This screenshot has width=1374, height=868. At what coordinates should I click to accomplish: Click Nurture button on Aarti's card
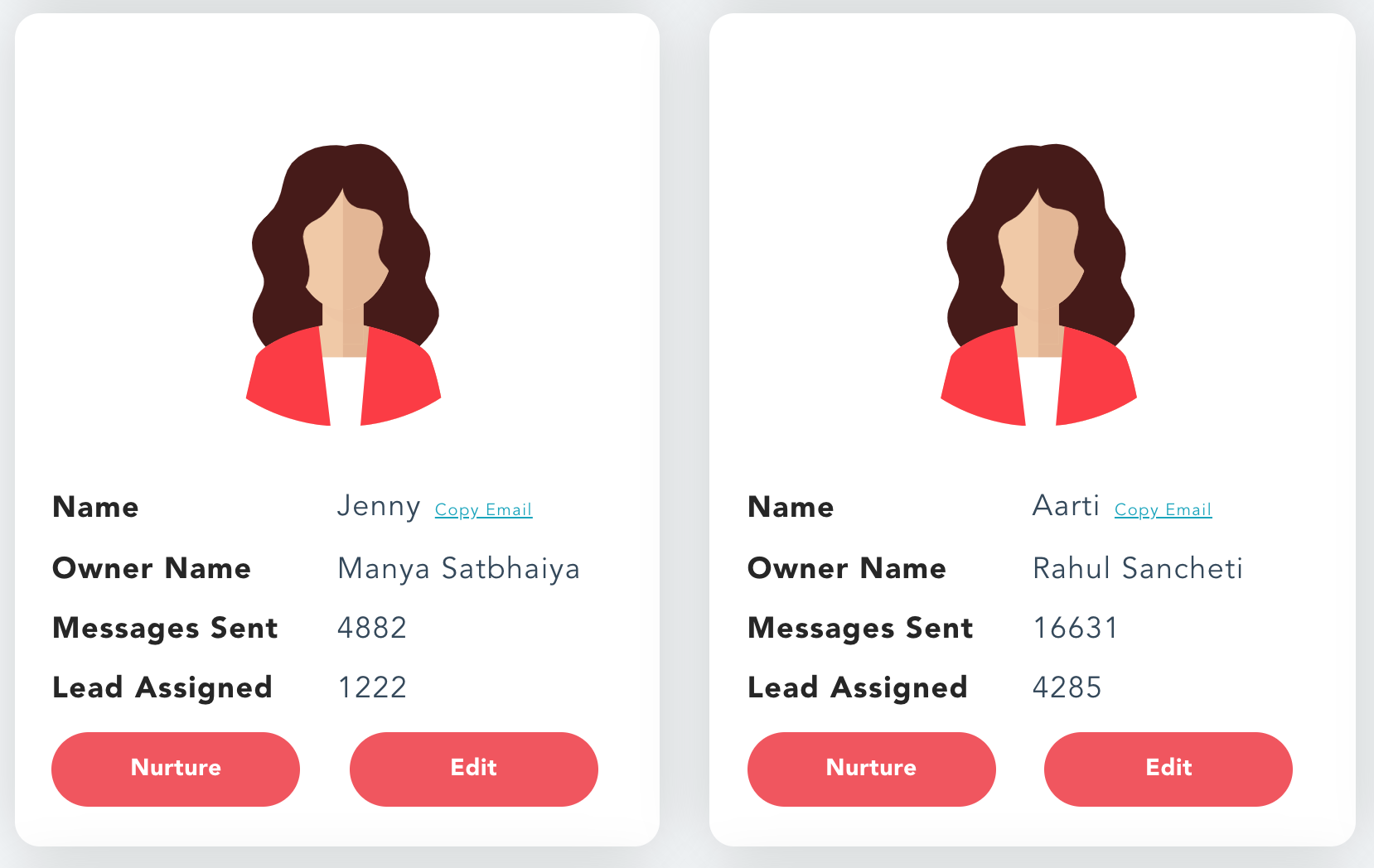click(872, 769)
